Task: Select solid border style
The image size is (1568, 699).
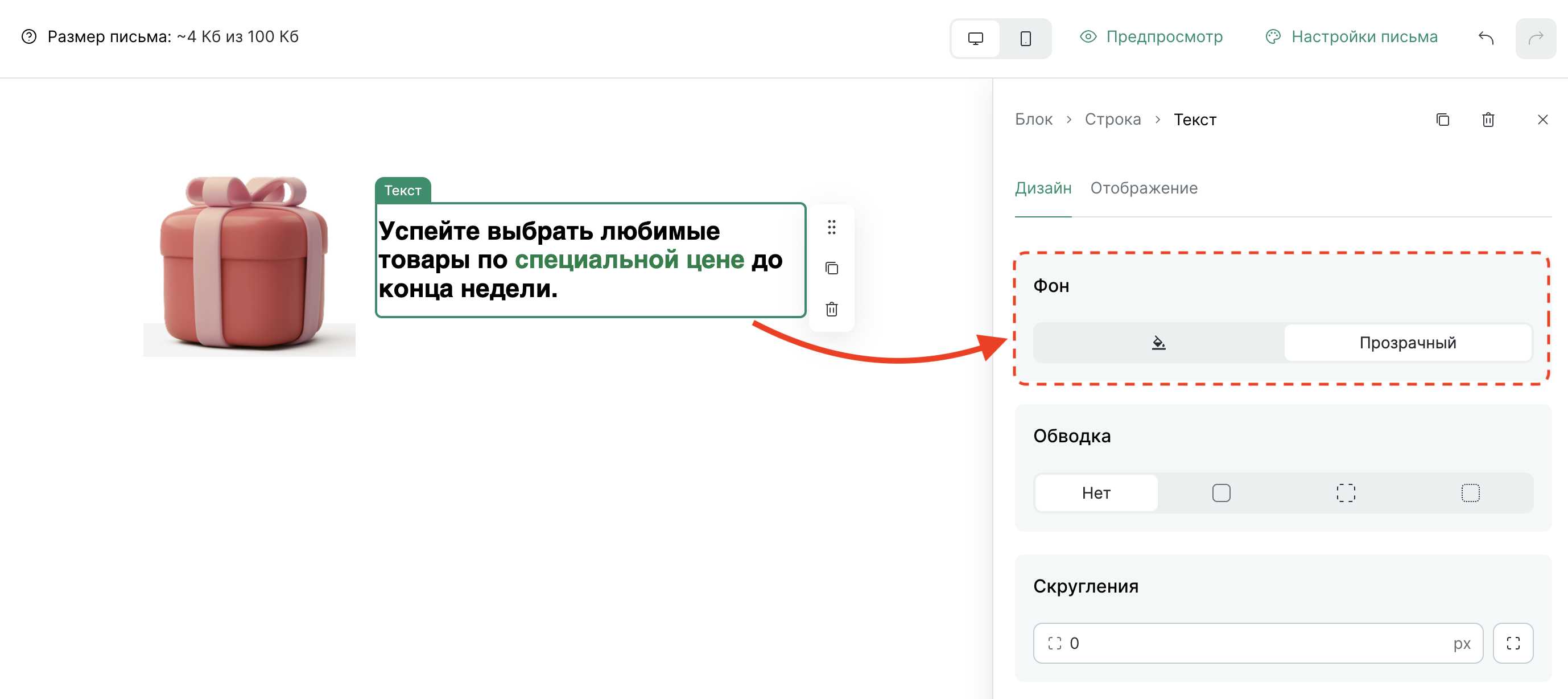Action: click(x=1221, y=492)
